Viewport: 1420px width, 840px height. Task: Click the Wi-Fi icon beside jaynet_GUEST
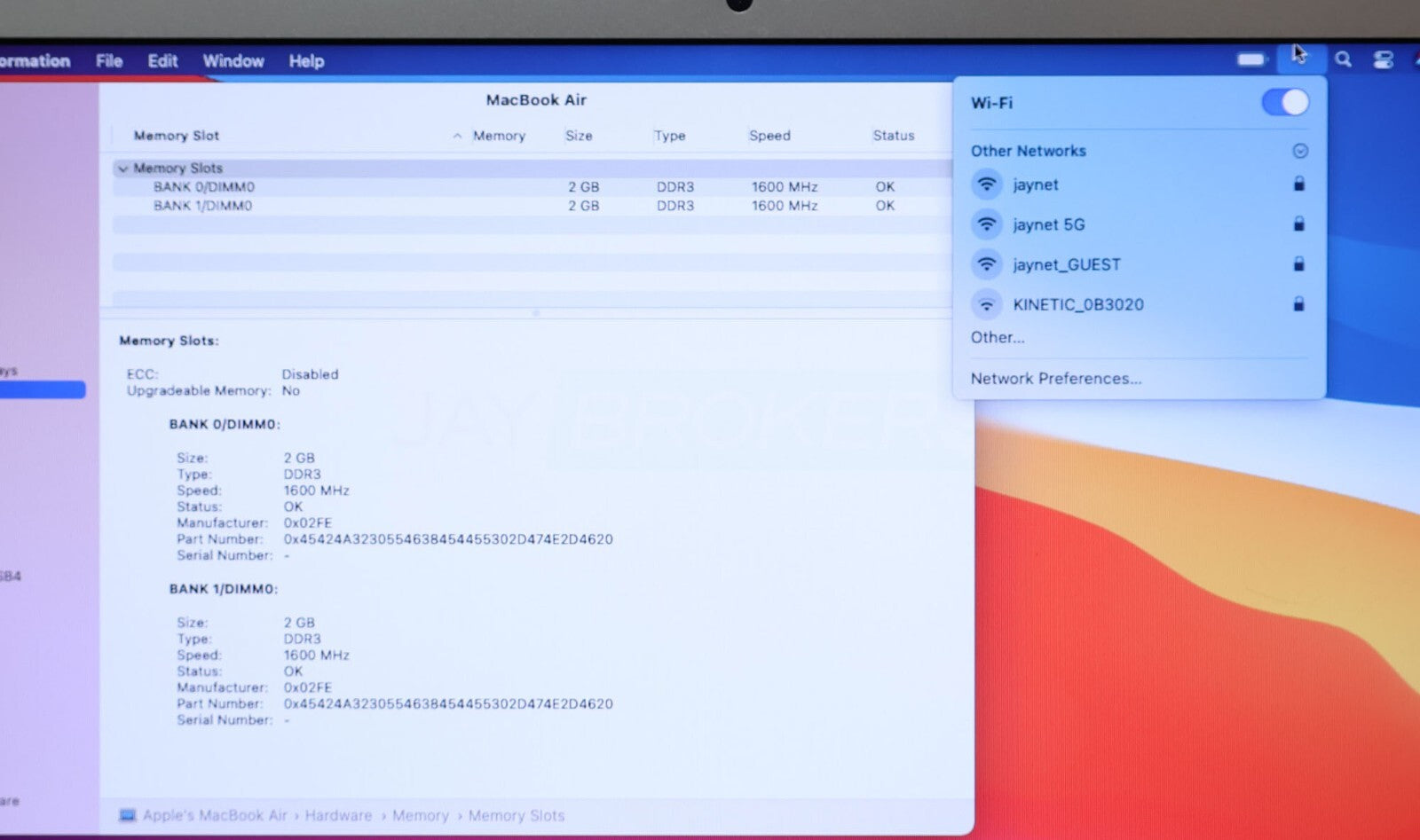986,264
